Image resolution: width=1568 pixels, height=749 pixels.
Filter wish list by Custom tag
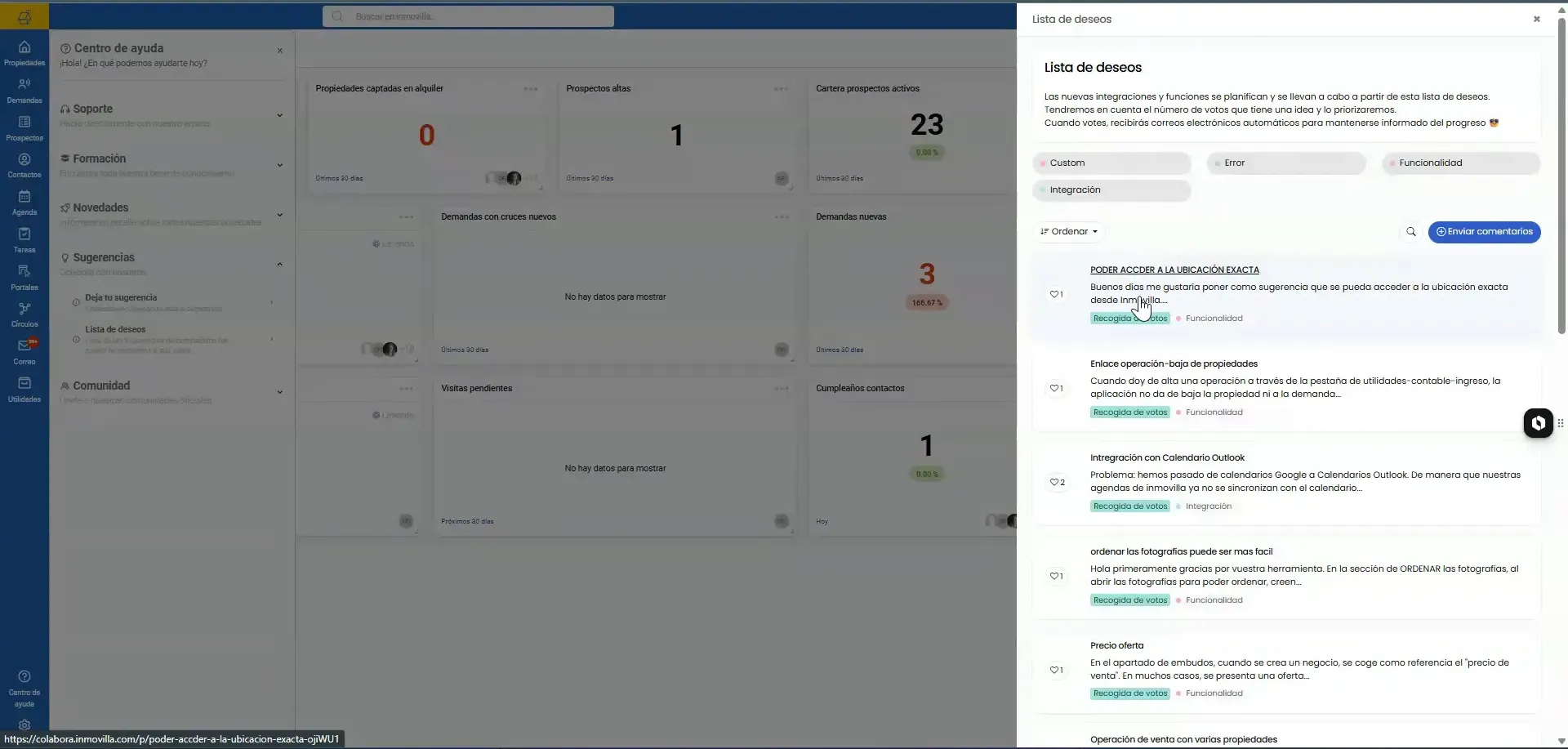pyautogui.click(x=1111, y=163)
